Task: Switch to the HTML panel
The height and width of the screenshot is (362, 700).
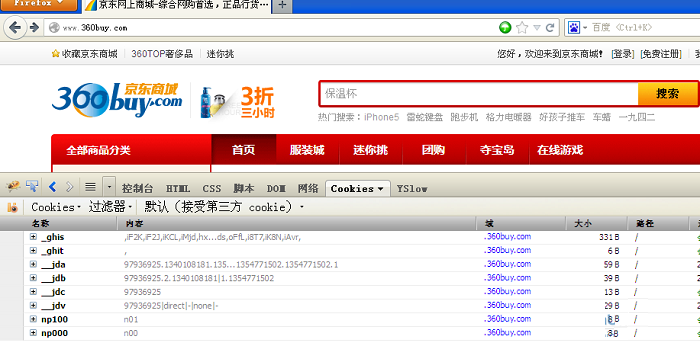Action: (178, 189)
